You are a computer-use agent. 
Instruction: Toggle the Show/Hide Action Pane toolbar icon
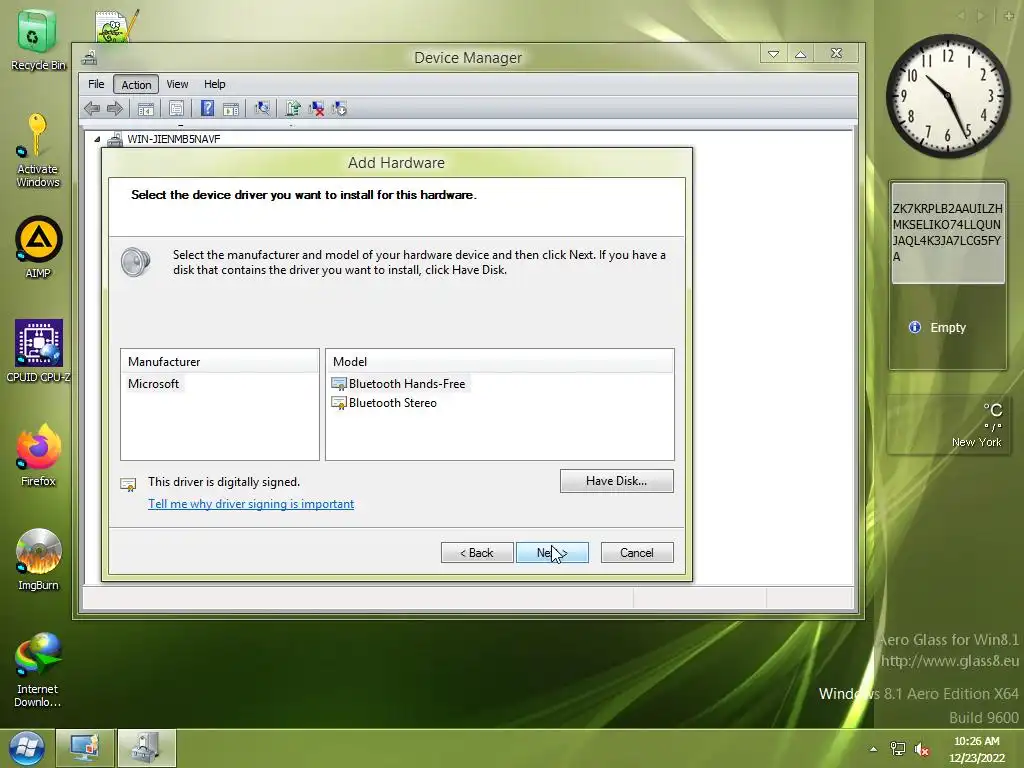[231, 108]
